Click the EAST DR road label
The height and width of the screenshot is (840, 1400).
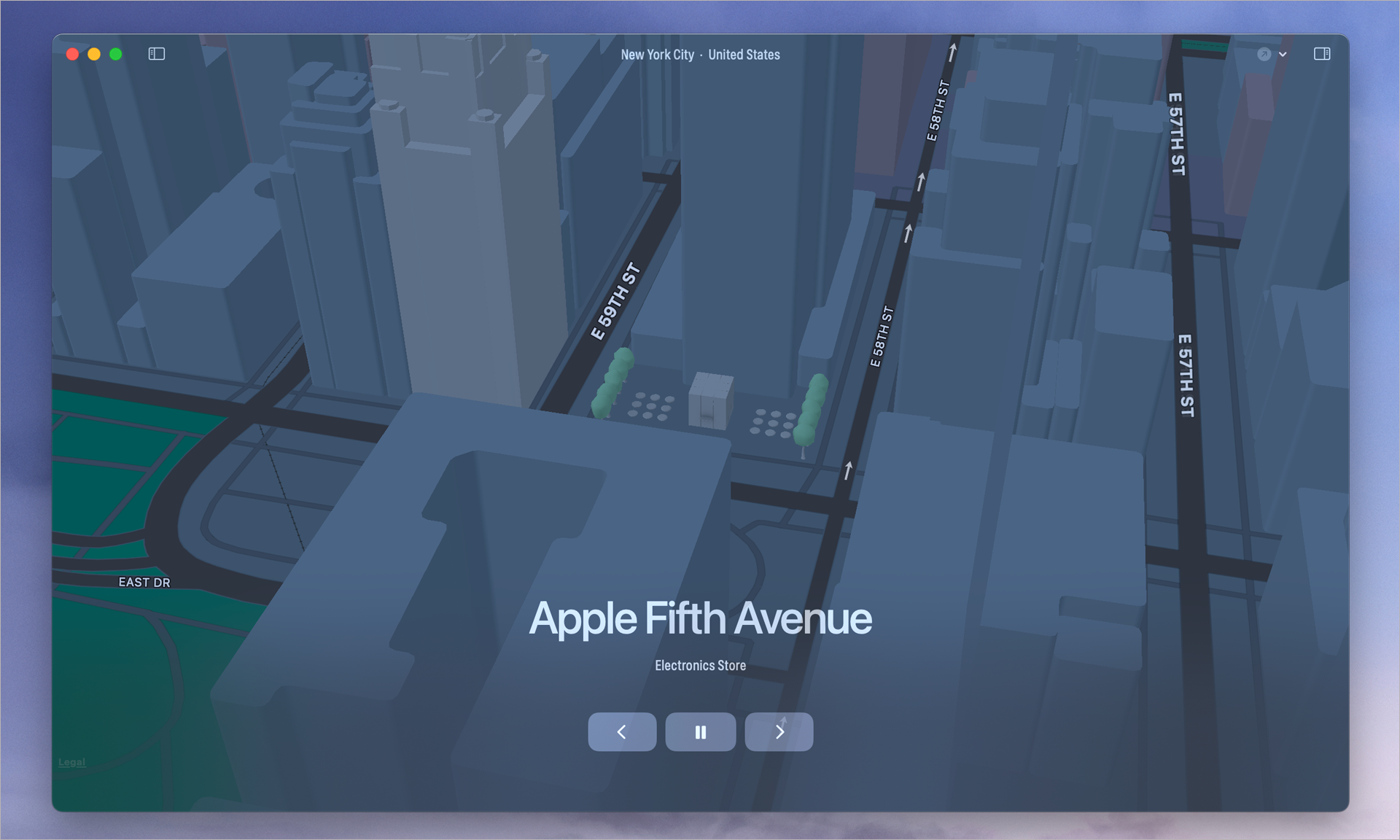click(144, 582)
